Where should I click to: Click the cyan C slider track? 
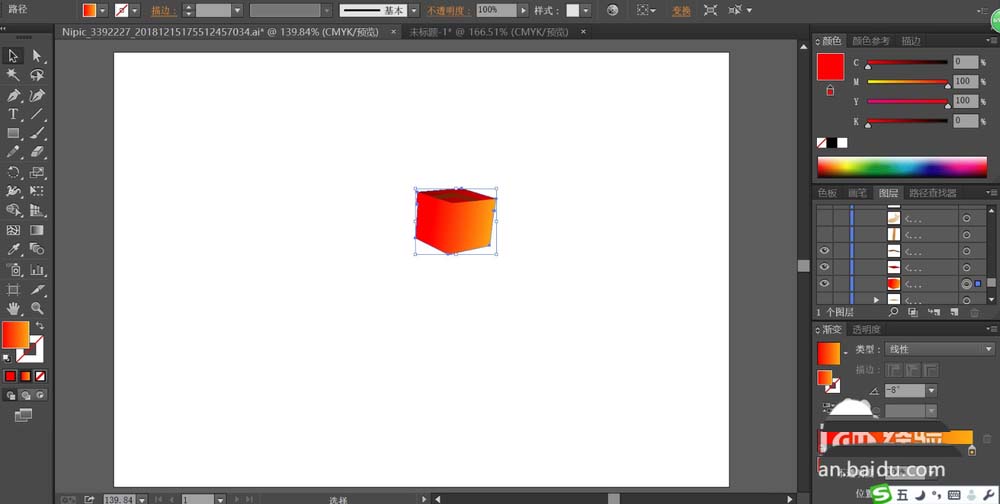pyautogui.click(x=908, y=63)
